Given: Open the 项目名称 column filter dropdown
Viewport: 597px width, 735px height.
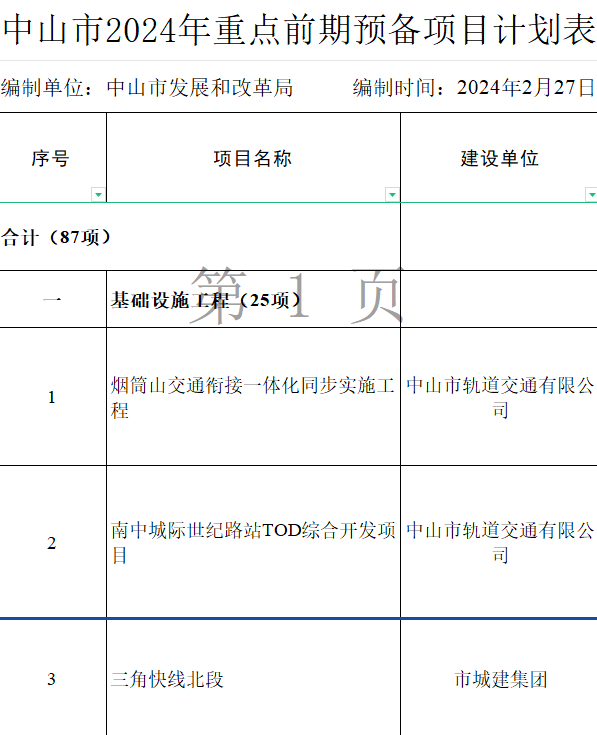Looking at the screenshot, I should tap(392, 194).
